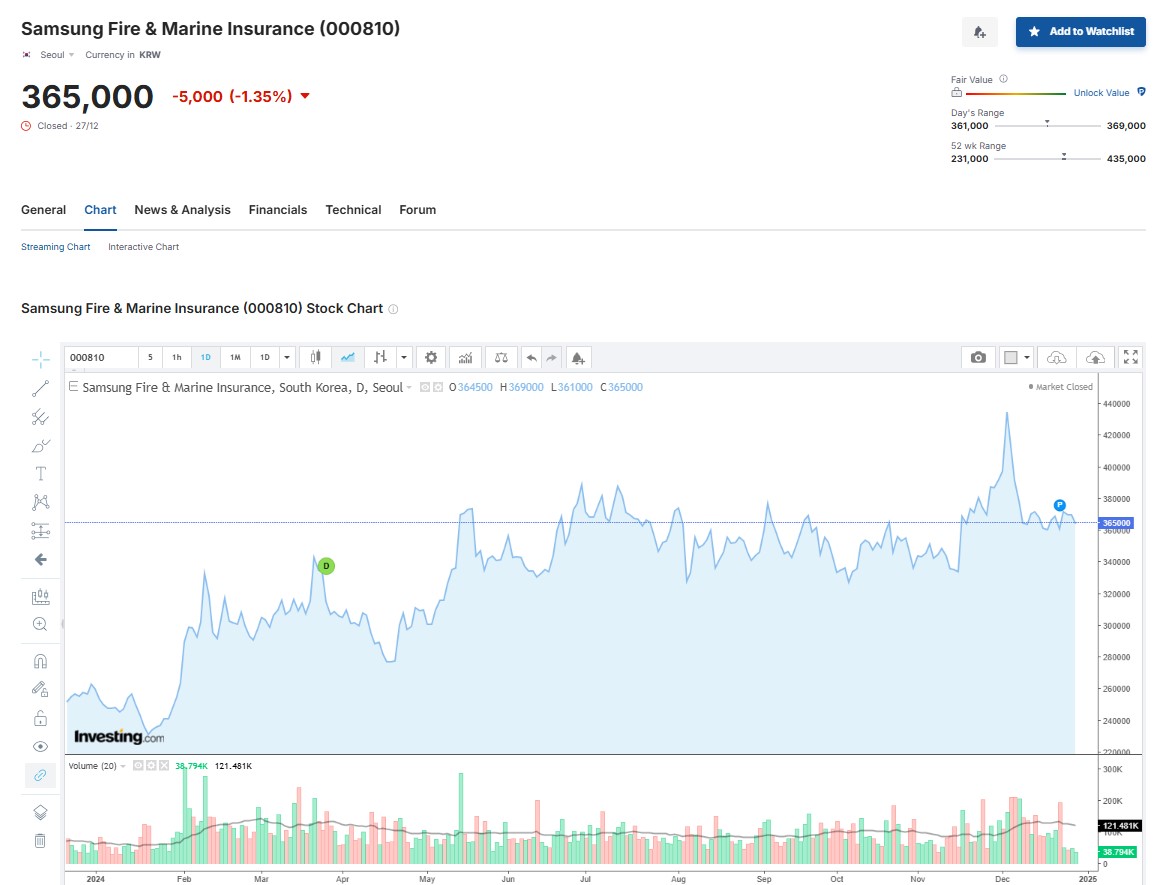
Task: Open the Technical tab
Action: click(354, 210)
